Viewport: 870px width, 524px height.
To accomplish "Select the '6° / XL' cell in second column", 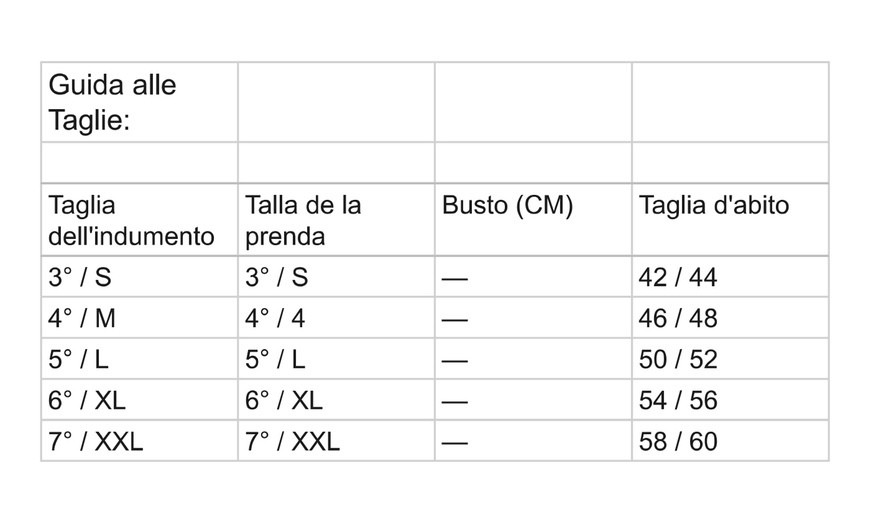I will pyautogui.click(x=336, y=400).
